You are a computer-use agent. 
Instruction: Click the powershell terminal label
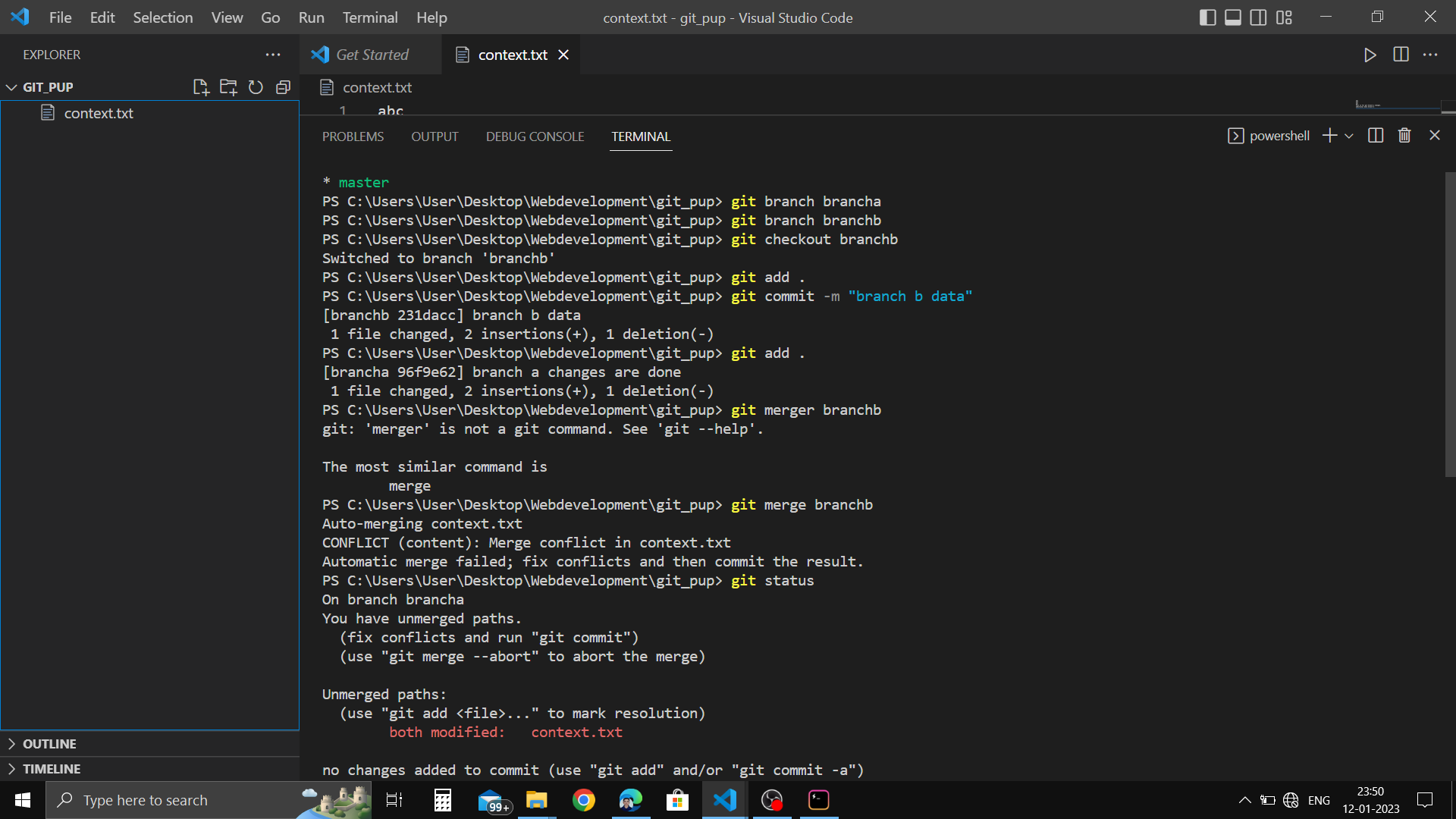1269,136
